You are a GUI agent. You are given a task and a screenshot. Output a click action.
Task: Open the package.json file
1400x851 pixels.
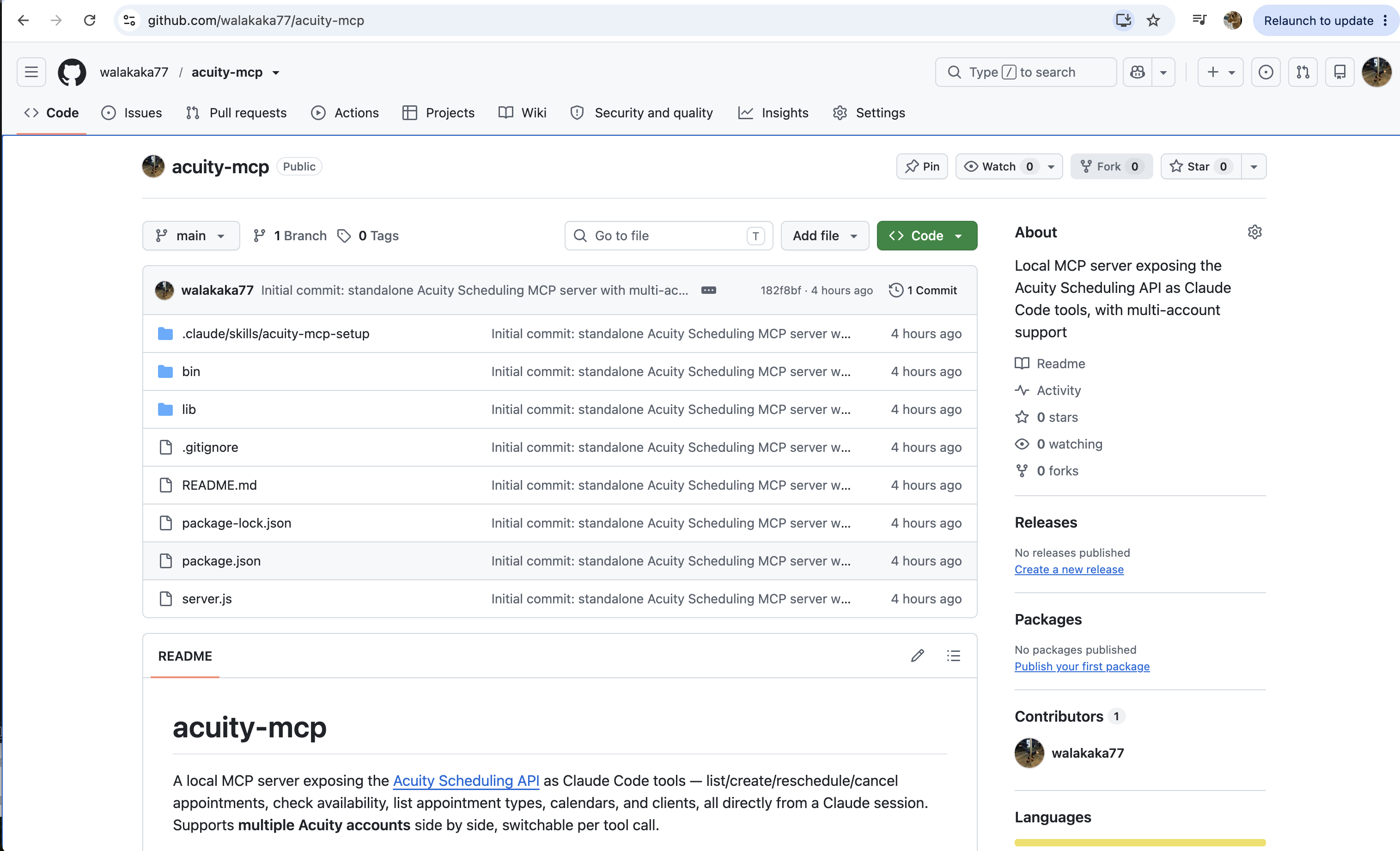[221, 561]
